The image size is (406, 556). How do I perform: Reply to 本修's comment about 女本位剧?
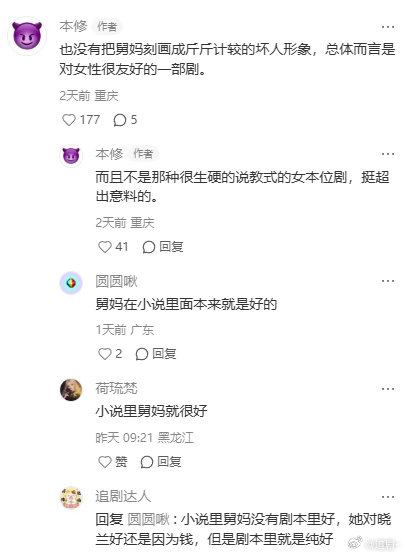[x=163, y=247]
